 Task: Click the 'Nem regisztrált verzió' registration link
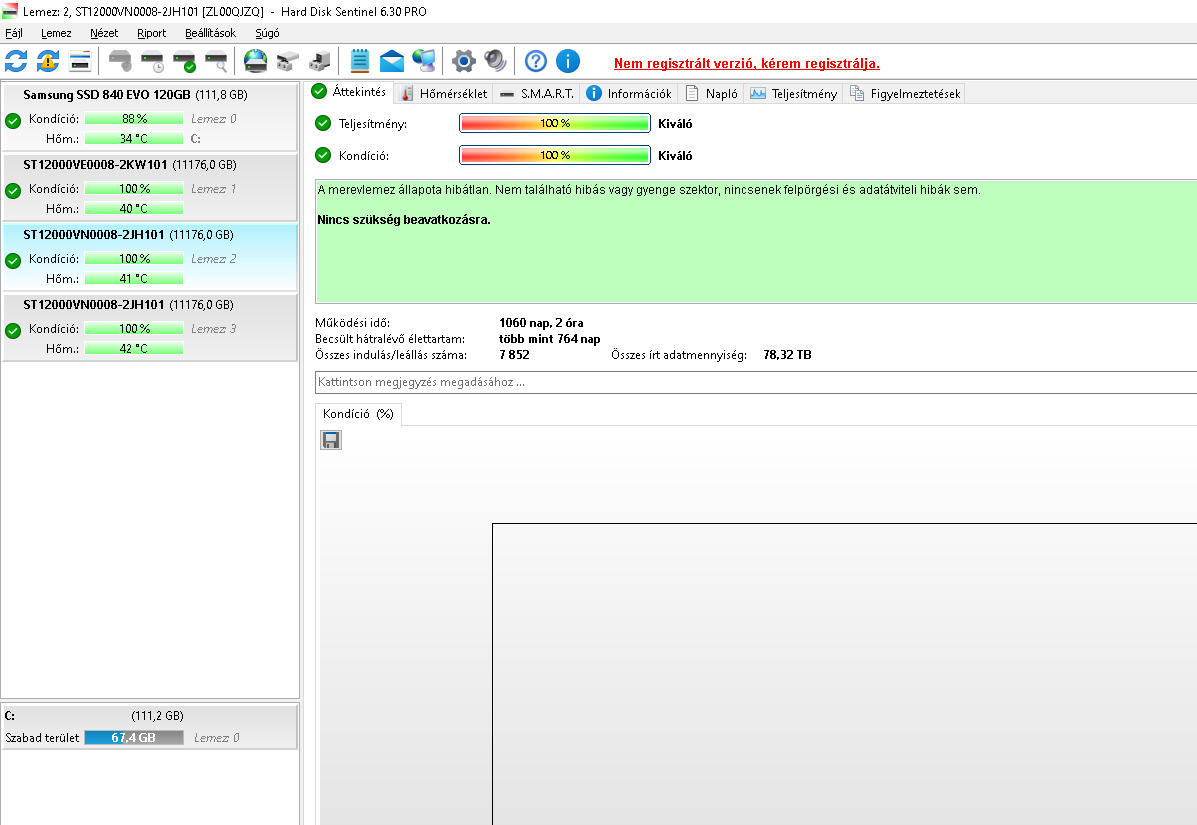[747, 63]
